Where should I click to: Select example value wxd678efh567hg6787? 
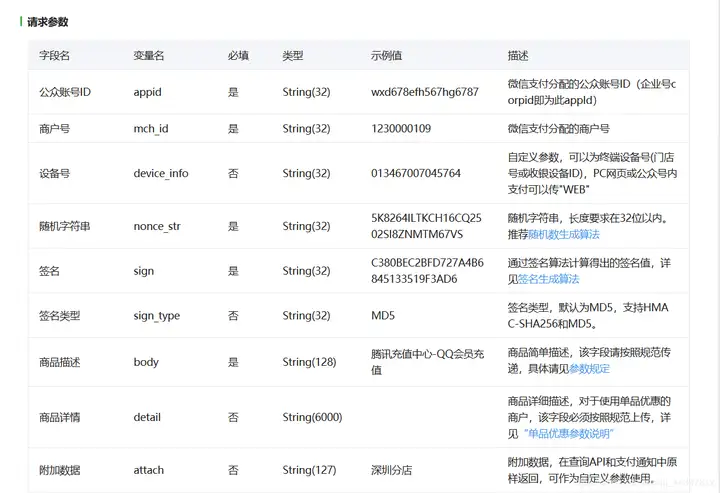pyautogui.click(x=425, y=92)
